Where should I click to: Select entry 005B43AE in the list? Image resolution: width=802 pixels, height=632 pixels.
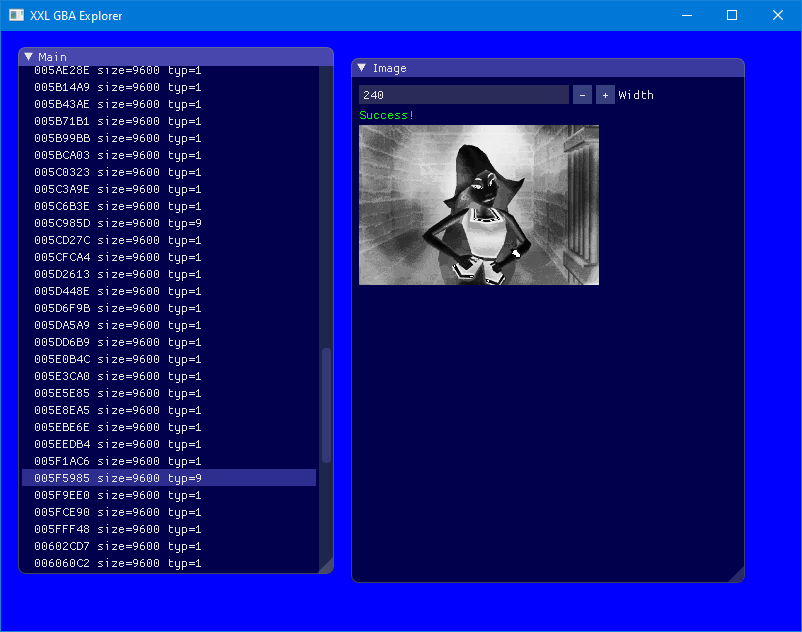point(169,104)
